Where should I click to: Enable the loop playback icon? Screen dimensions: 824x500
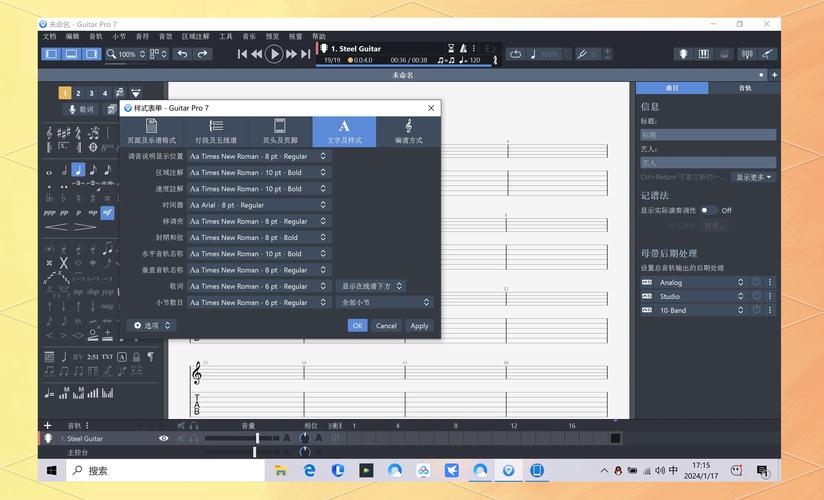516,54
